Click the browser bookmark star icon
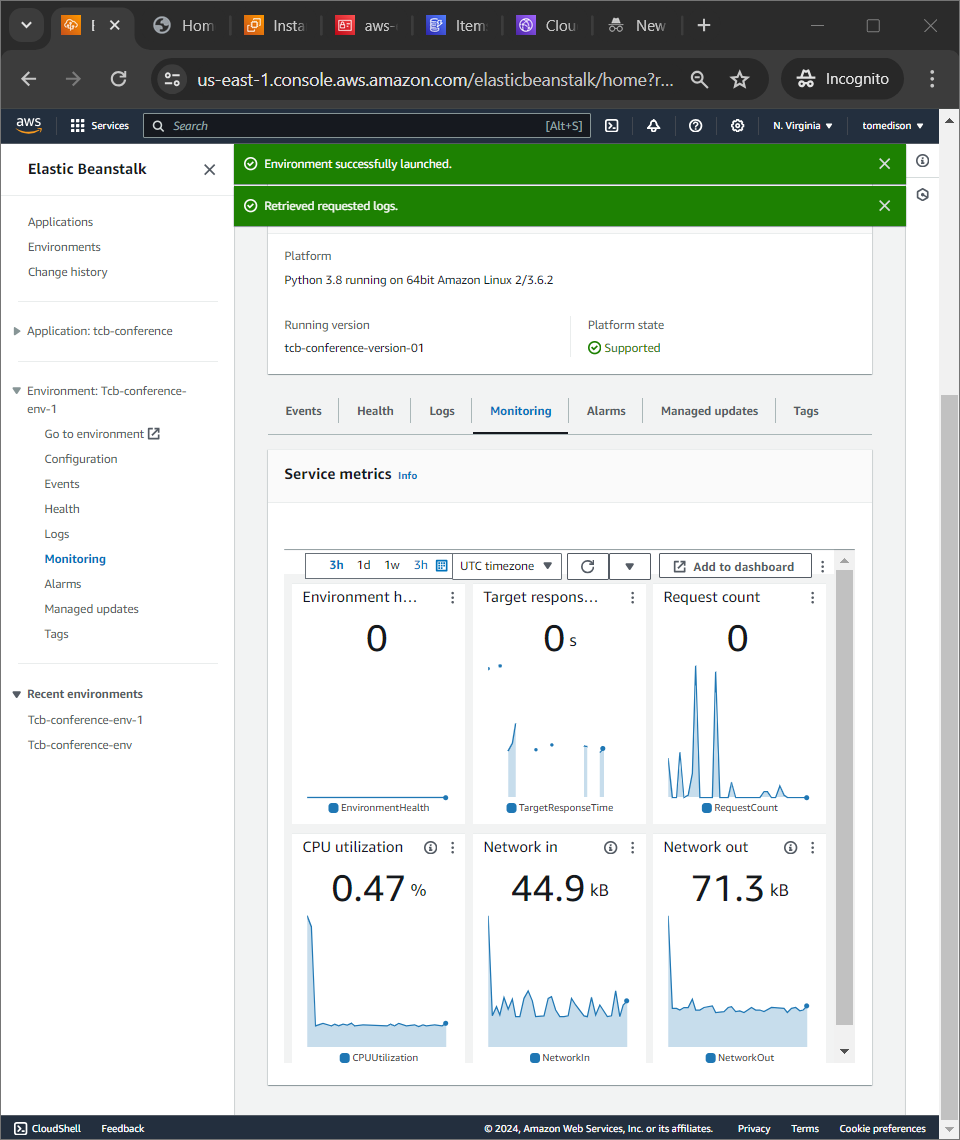This screenshot has height=1140, width=960. point(740,79)
